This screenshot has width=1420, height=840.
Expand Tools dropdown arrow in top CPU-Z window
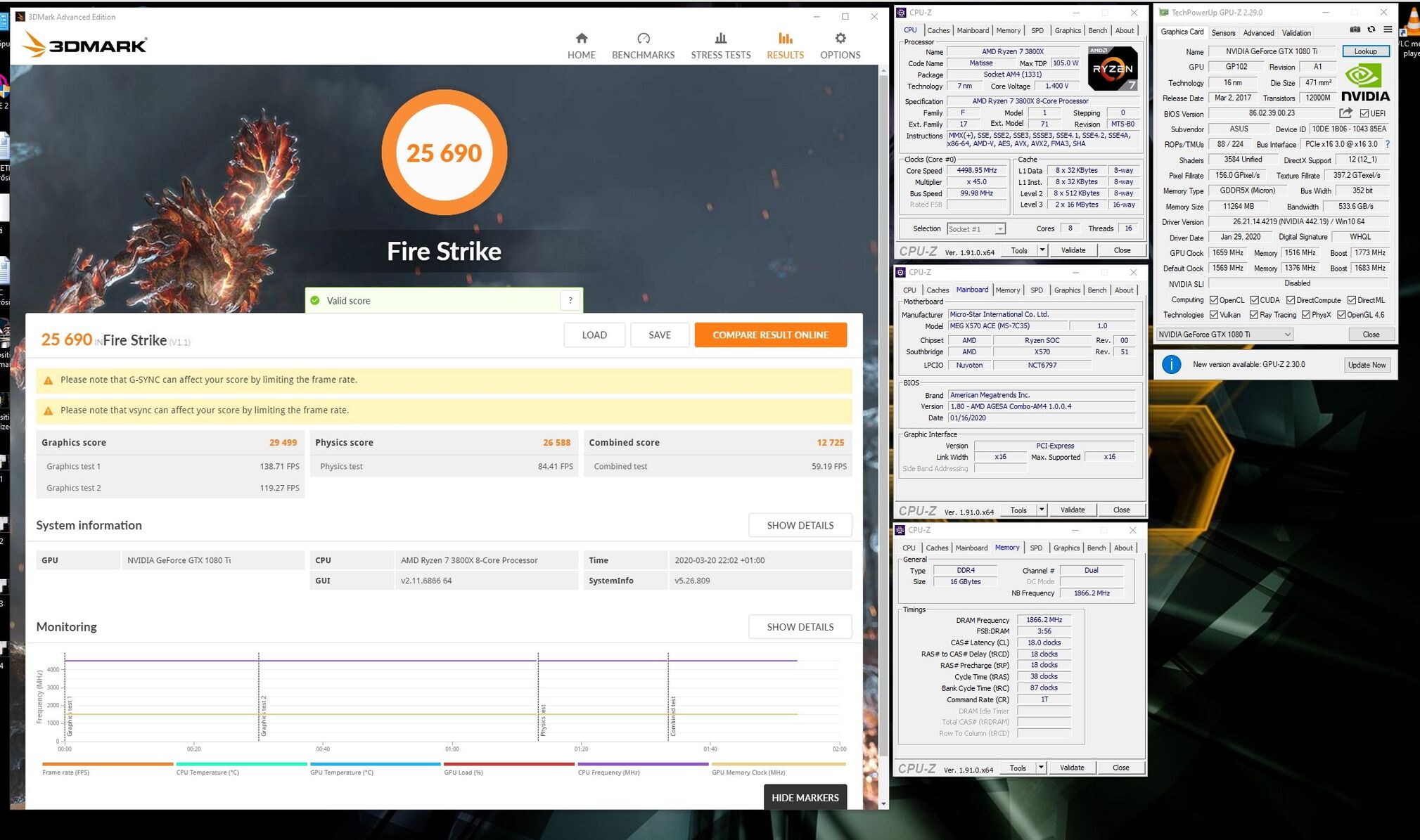[1042, 250]
